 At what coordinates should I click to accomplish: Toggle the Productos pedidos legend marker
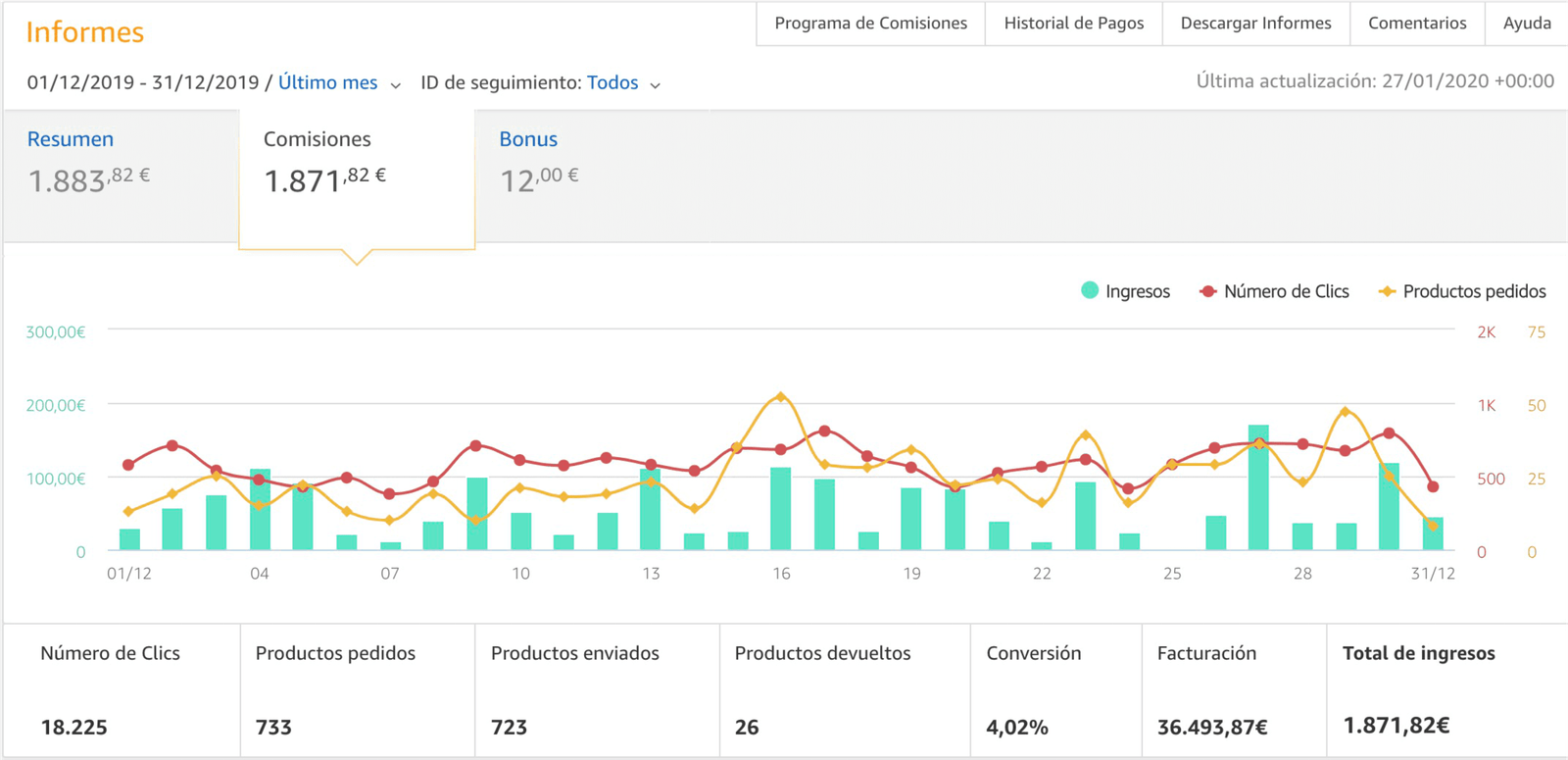click(x=1387, y=291)
